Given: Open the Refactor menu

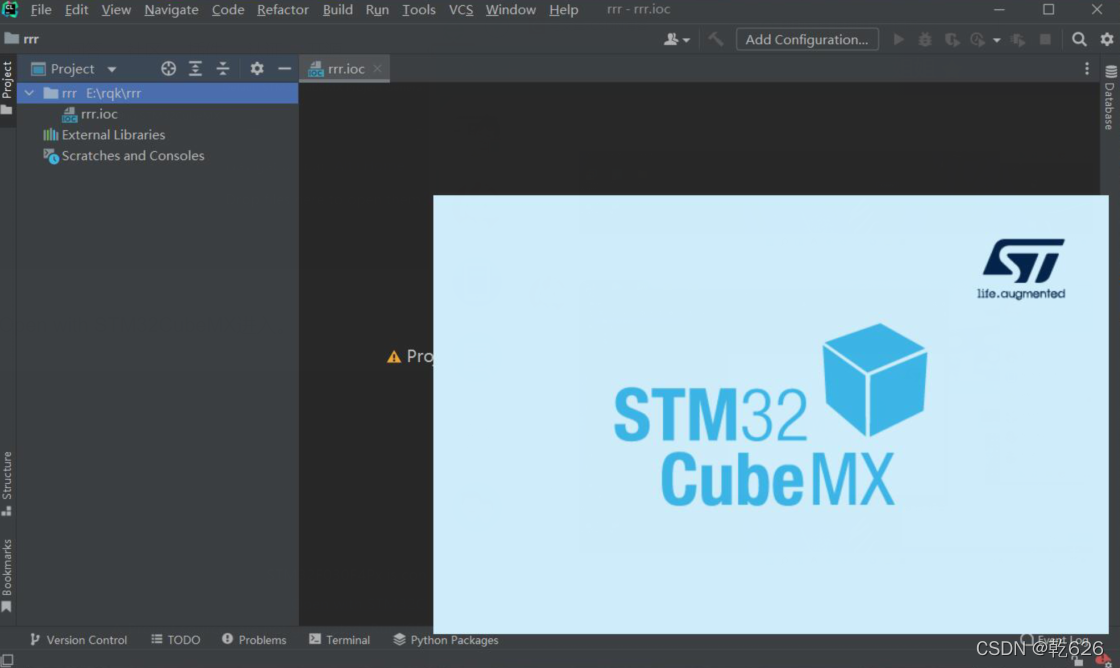Looking at the screenshot, I should (x=283, y=10).
